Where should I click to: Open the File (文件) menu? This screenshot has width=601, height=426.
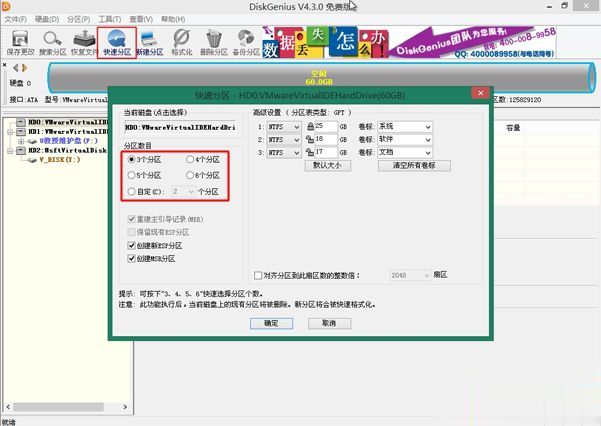[15, 19]
